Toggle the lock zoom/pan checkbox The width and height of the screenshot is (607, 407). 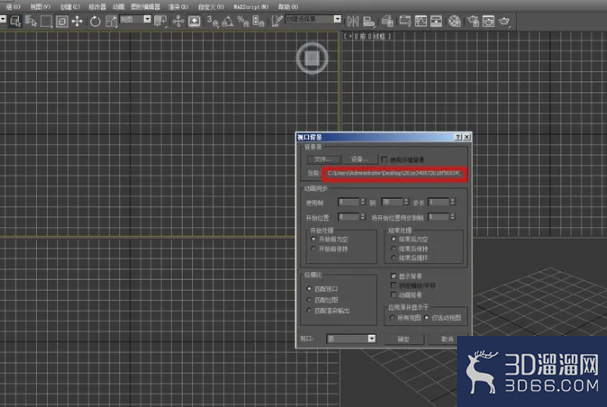tap(394, 285)
